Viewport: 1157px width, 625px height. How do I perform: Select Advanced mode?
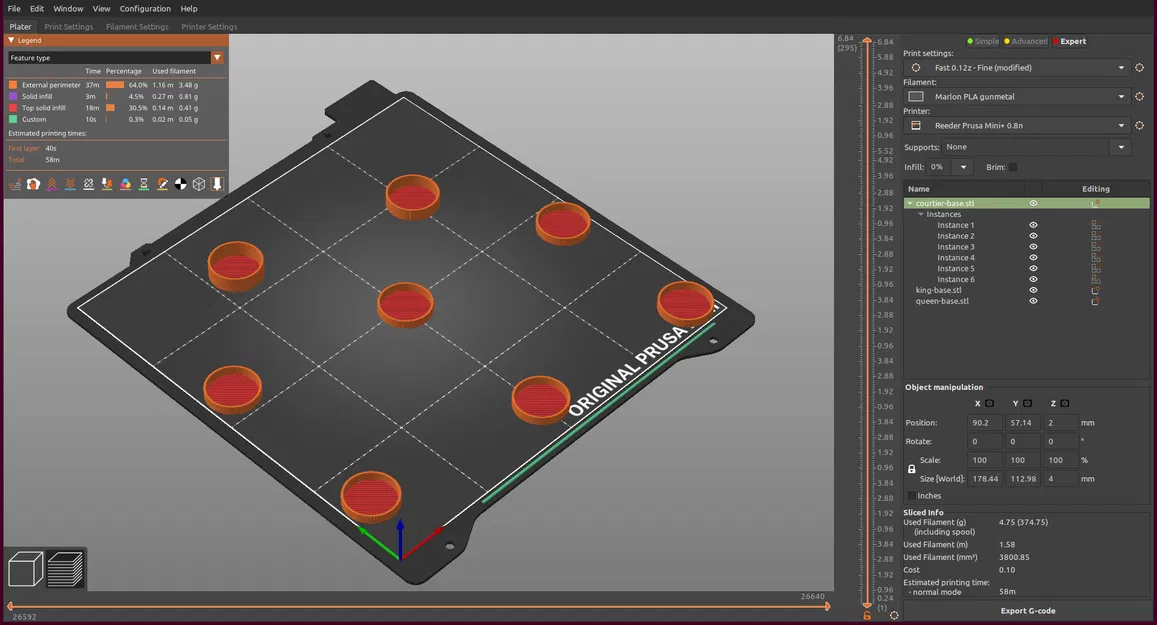point(1026,41)
